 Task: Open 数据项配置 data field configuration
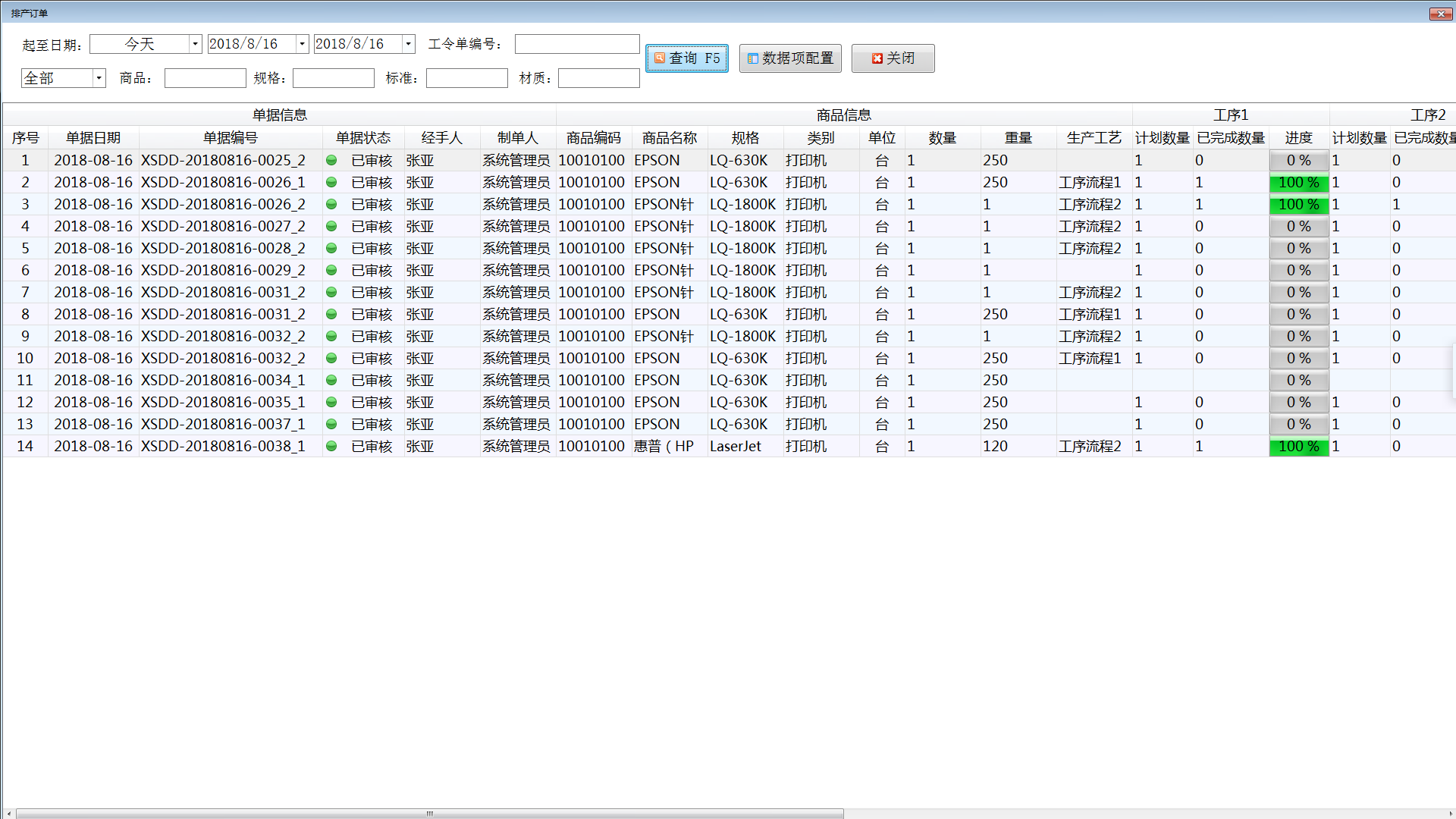(x=790, y=58)
